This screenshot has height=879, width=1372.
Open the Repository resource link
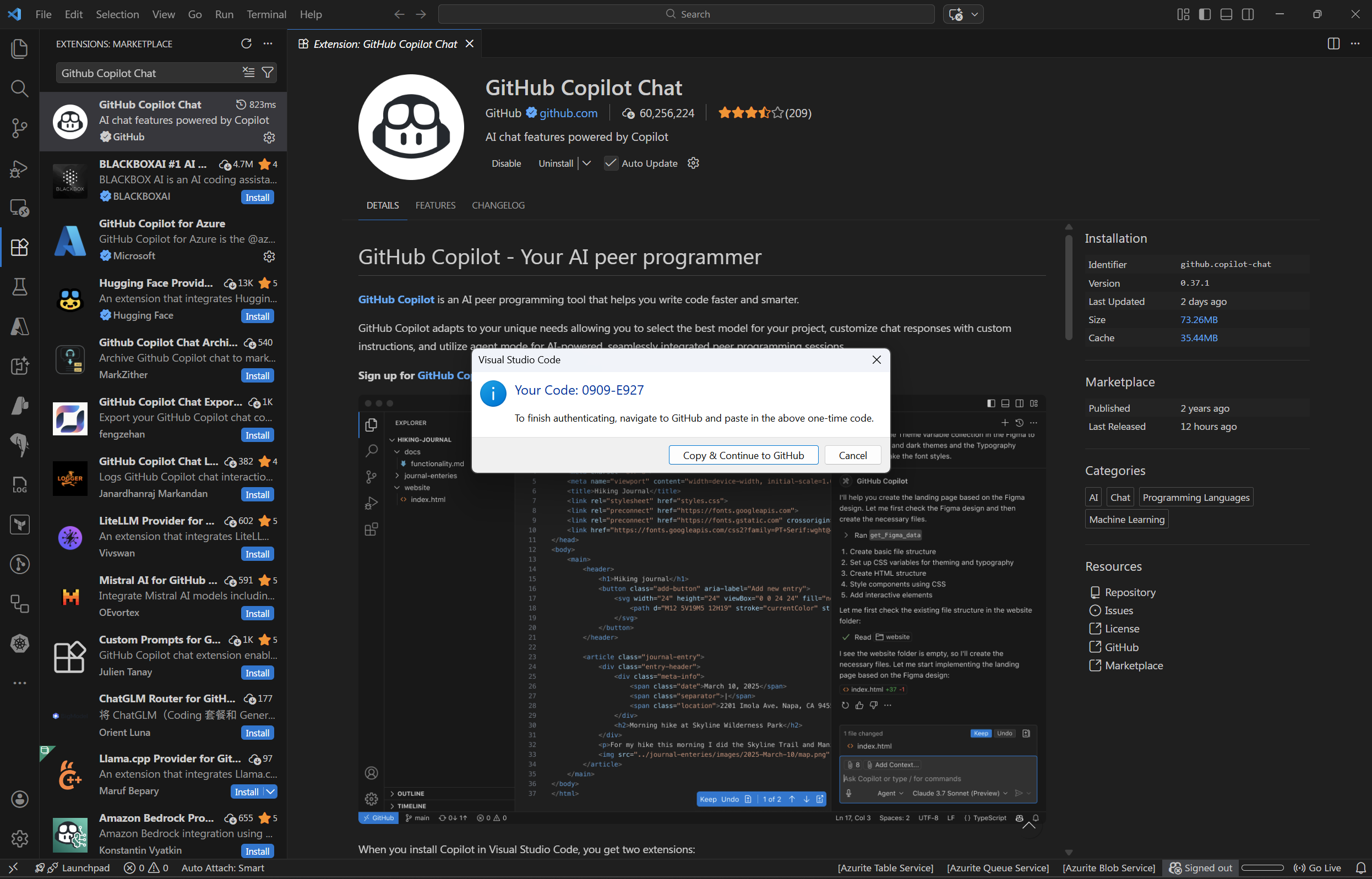point(1130,592)
